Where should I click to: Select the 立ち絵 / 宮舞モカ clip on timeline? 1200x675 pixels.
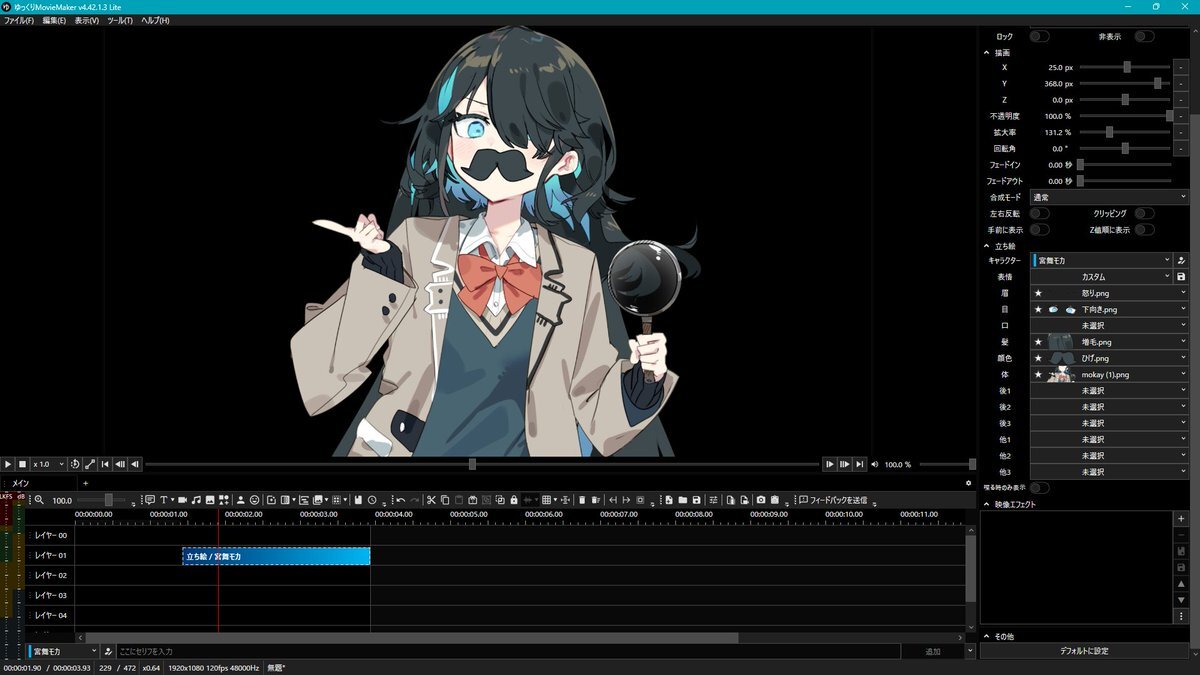tap(276, 556)
